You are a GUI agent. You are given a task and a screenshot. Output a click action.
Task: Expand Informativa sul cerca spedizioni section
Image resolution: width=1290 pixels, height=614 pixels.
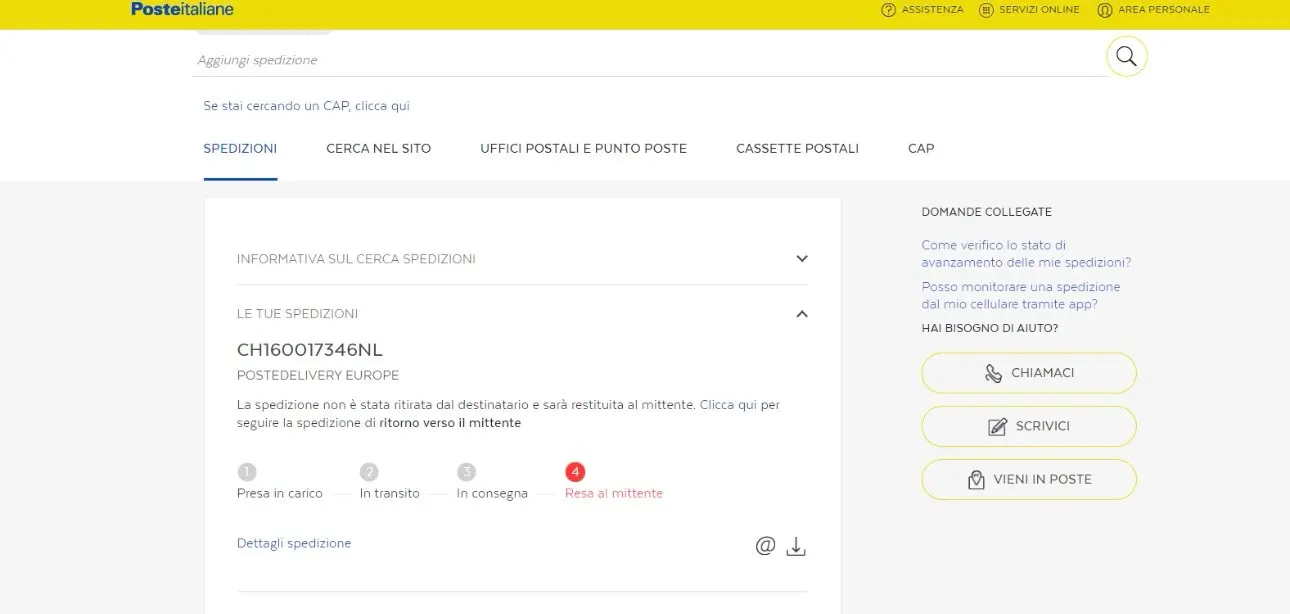pyautogui.click(x=522, y=258)
